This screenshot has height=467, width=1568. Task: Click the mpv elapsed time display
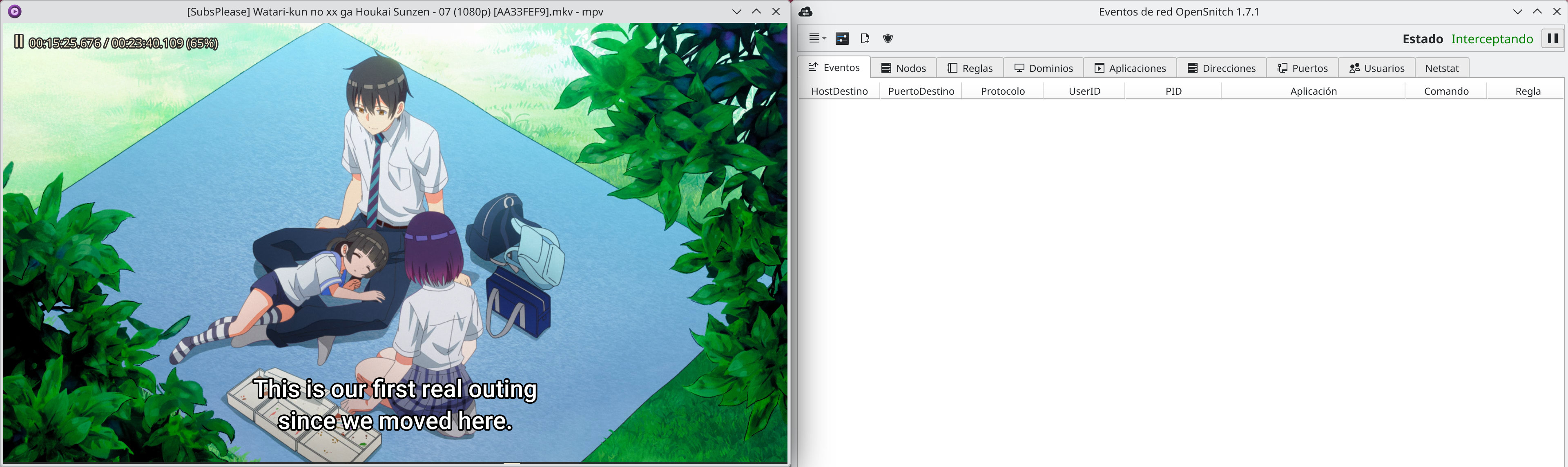click(x=65, y=43)
